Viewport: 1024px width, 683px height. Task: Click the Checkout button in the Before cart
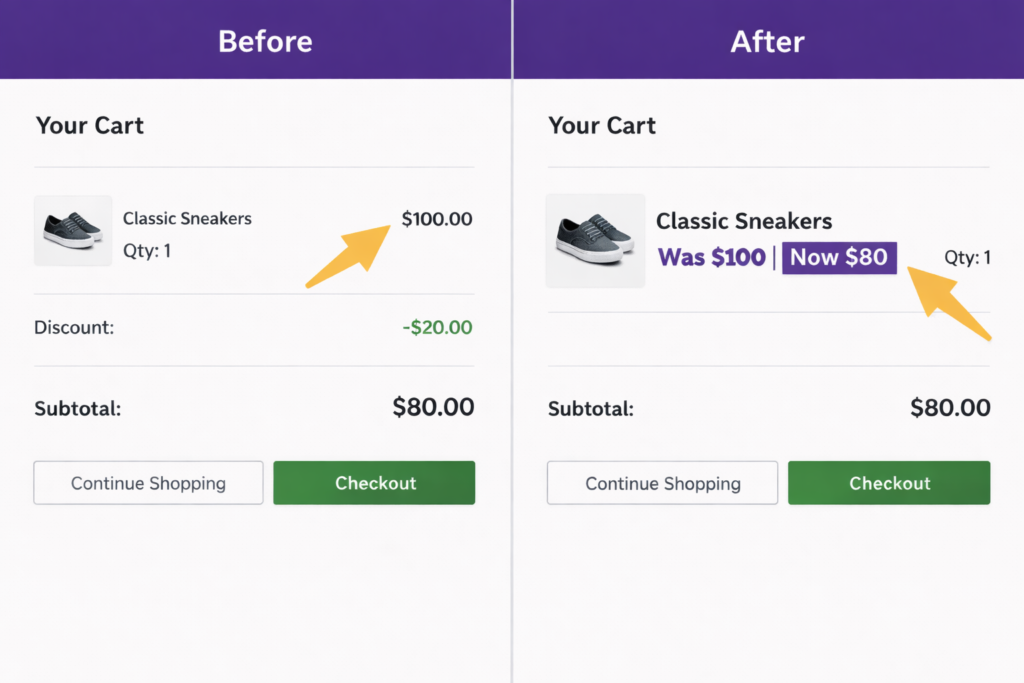pyautogui.click(x=374, y=483)
